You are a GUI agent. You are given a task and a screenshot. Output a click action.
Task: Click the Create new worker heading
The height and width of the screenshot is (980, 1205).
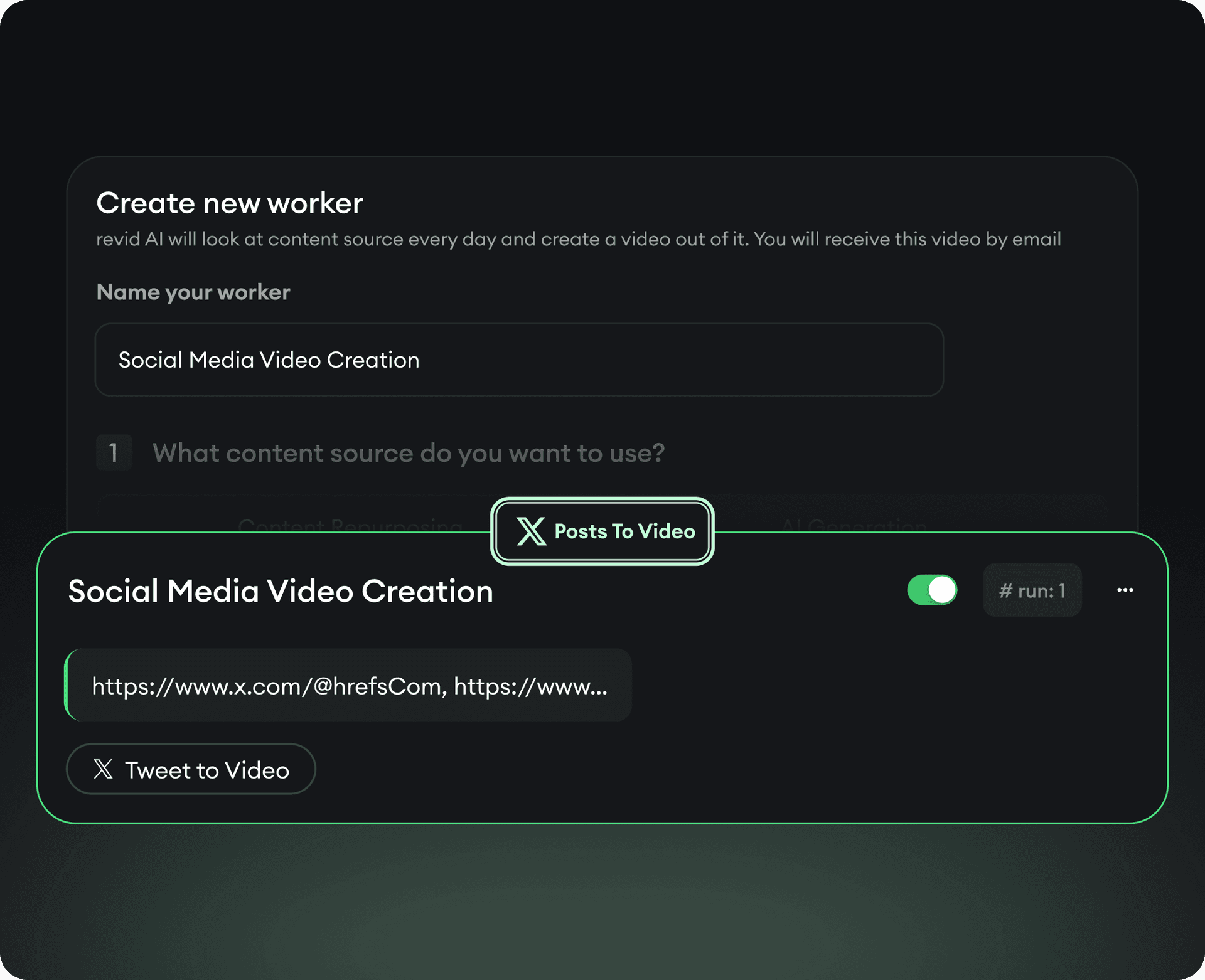click(x=228, y=202)
